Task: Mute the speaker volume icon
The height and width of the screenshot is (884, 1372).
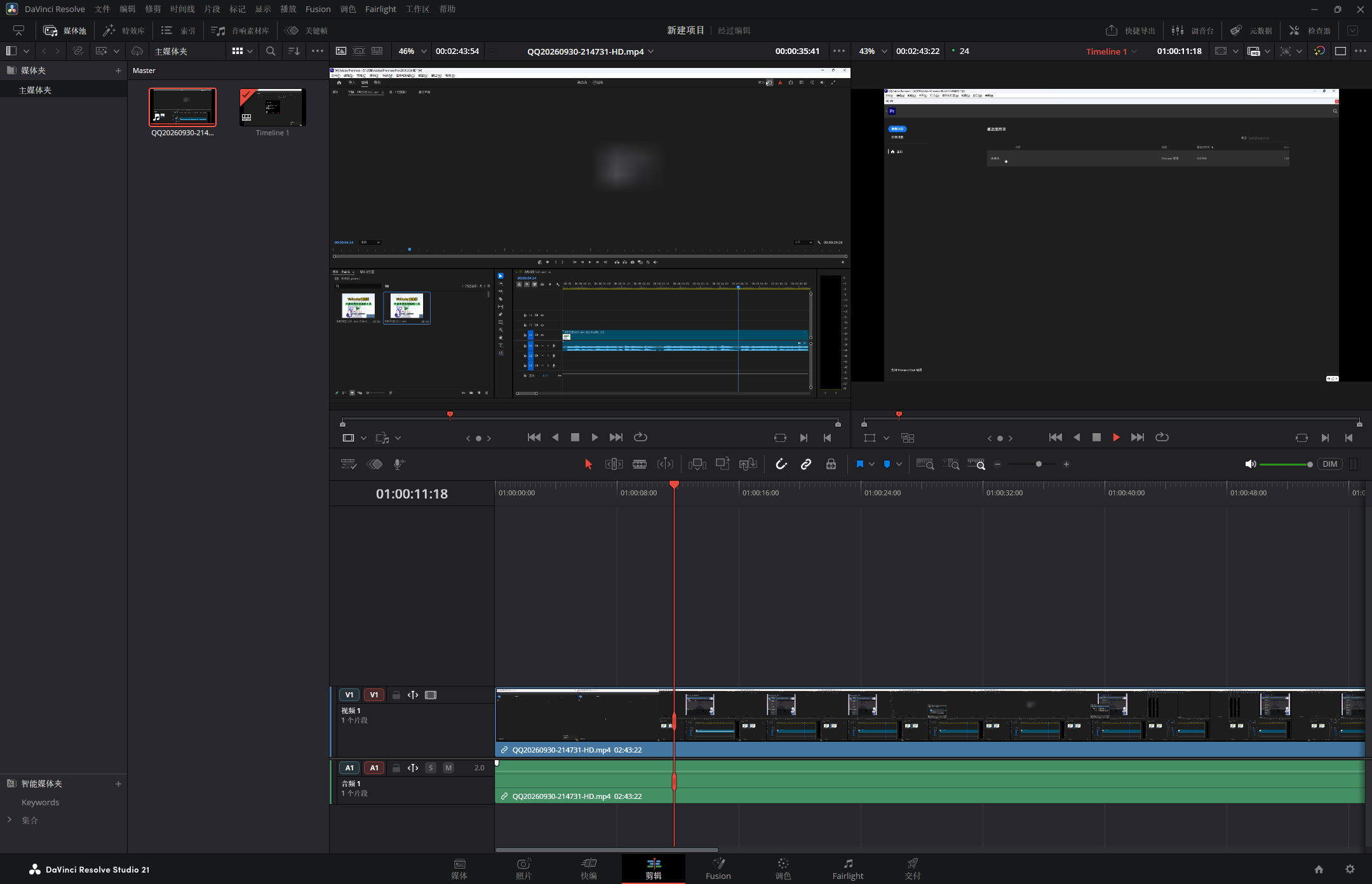Action: click(x=1250, y=464)
